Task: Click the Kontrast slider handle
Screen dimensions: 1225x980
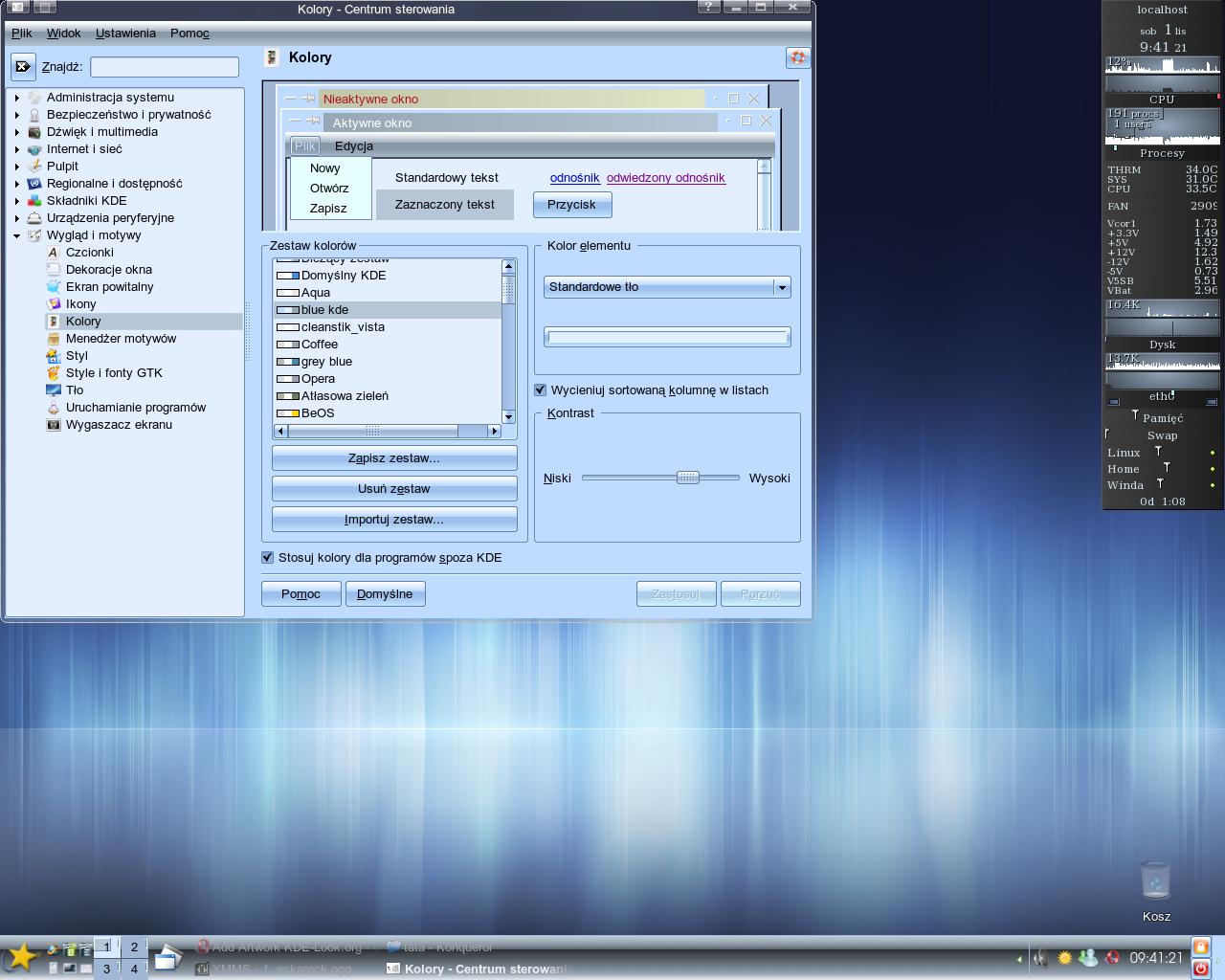Action: pyautogui.click(x=688, y=478)
